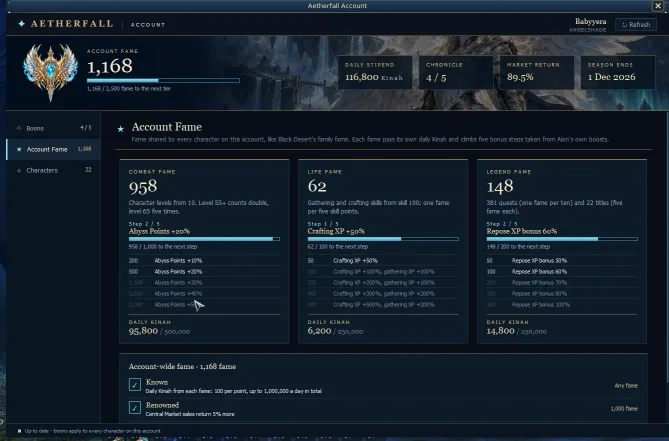Viewport: 669px width, 441px height.
Task: Click the Combat Fame progress bar
Action: click(x=204, y=239)
